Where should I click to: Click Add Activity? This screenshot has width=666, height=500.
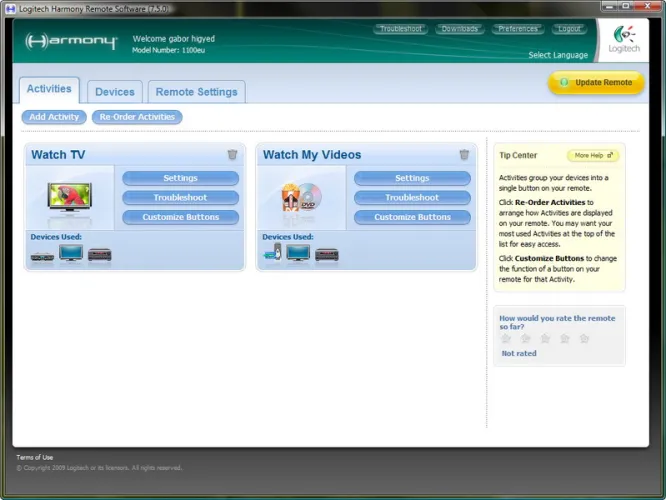click(x=54, y=117)
